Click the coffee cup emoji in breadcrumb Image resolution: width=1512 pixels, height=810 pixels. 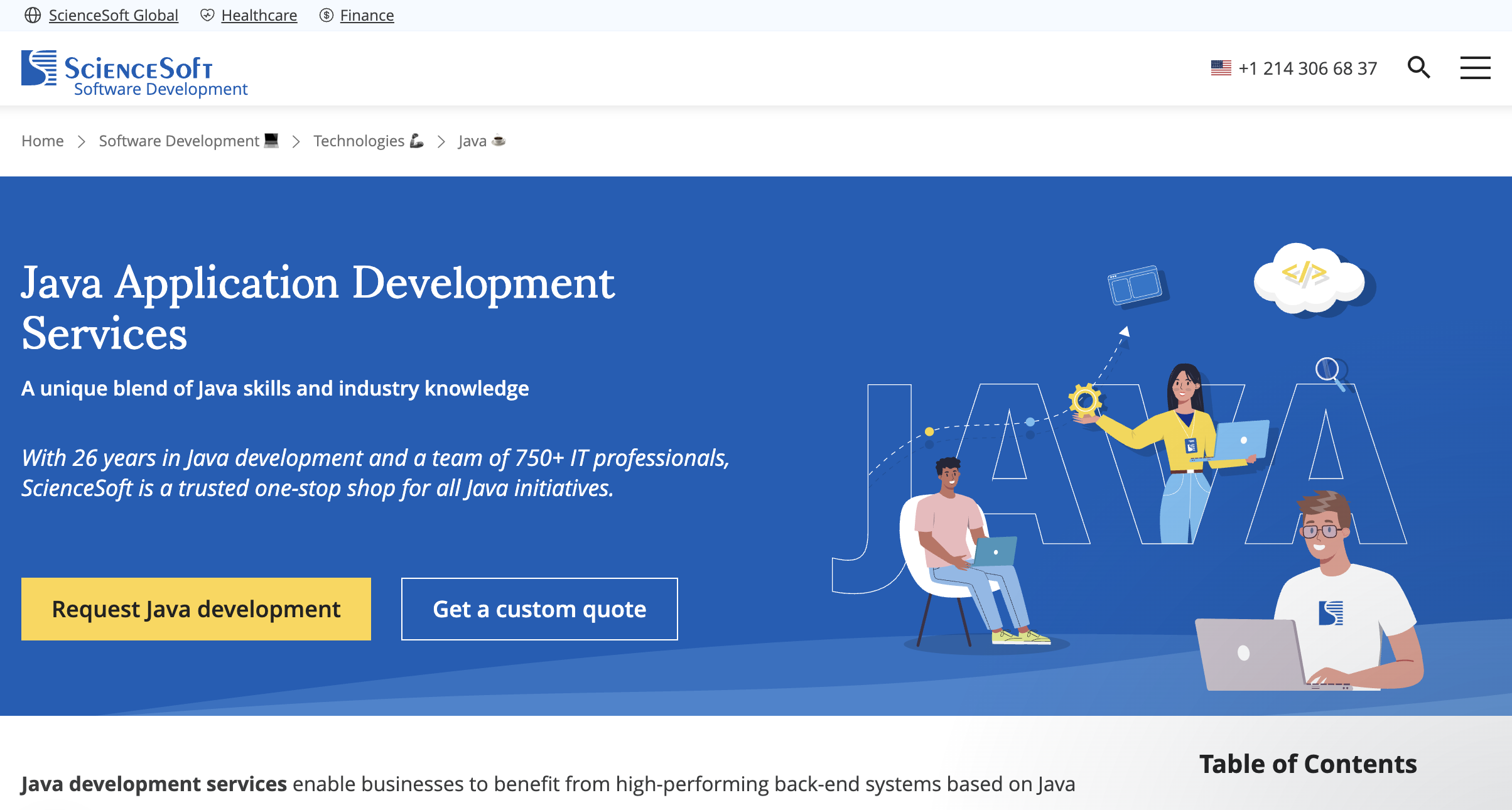(499, 140)
